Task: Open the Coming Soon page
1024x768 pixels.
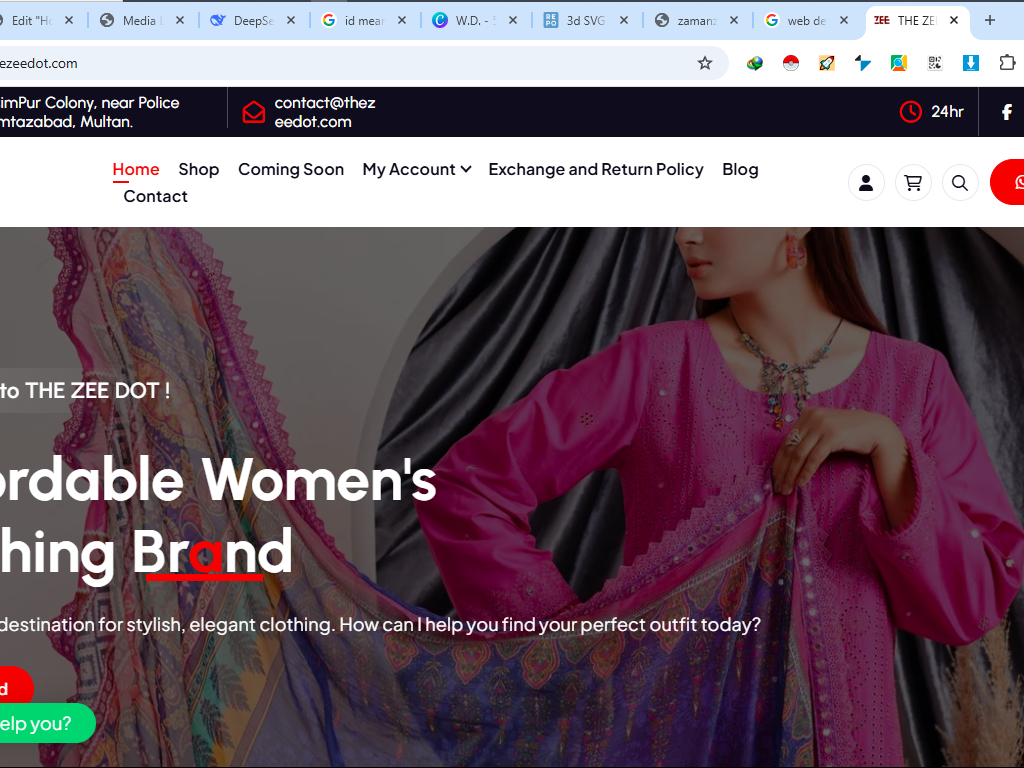Action: click(291, 169)
